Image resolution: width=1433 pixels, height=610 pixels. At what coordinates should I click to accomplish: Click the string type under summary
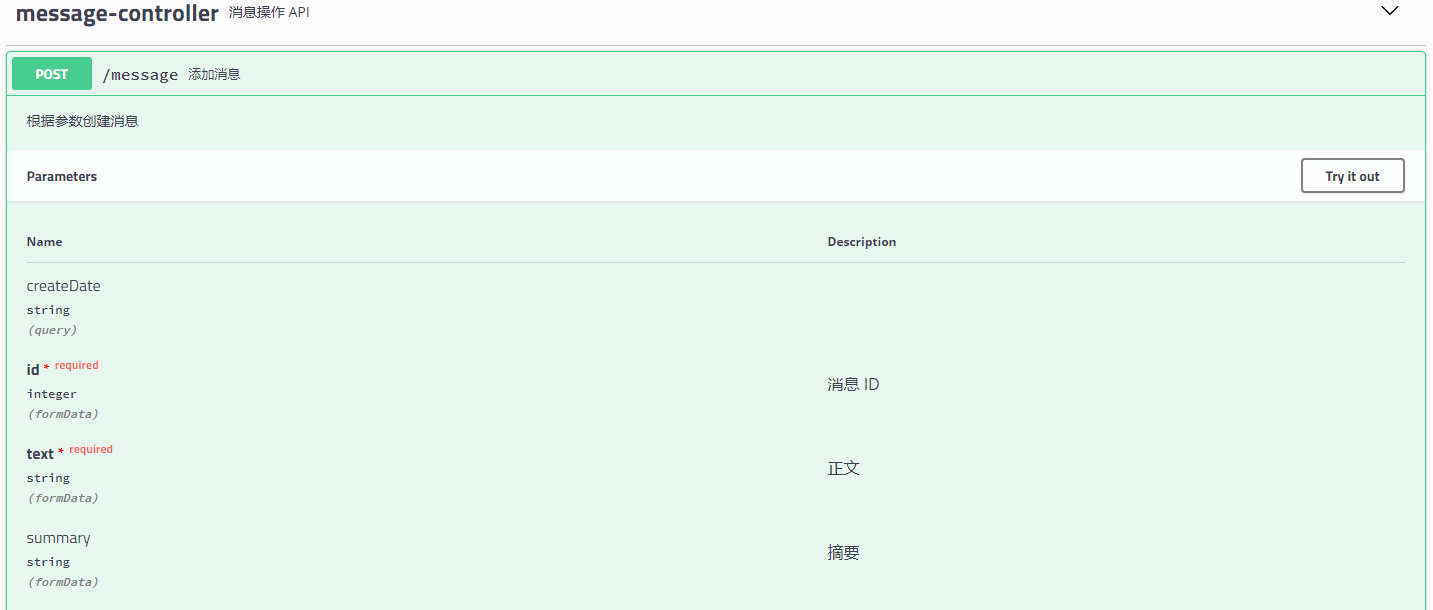(x=48, y=562)
